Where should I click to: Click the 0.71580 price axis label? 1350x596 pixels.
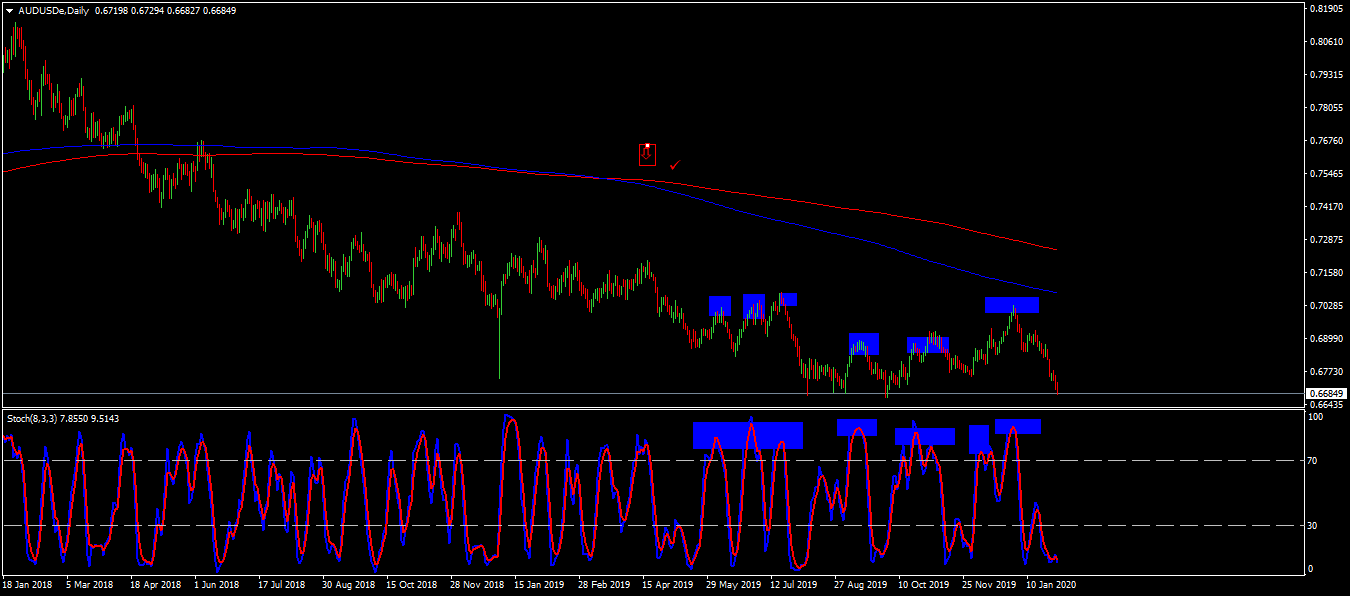pyautogui.click(x=1325, y=272)
